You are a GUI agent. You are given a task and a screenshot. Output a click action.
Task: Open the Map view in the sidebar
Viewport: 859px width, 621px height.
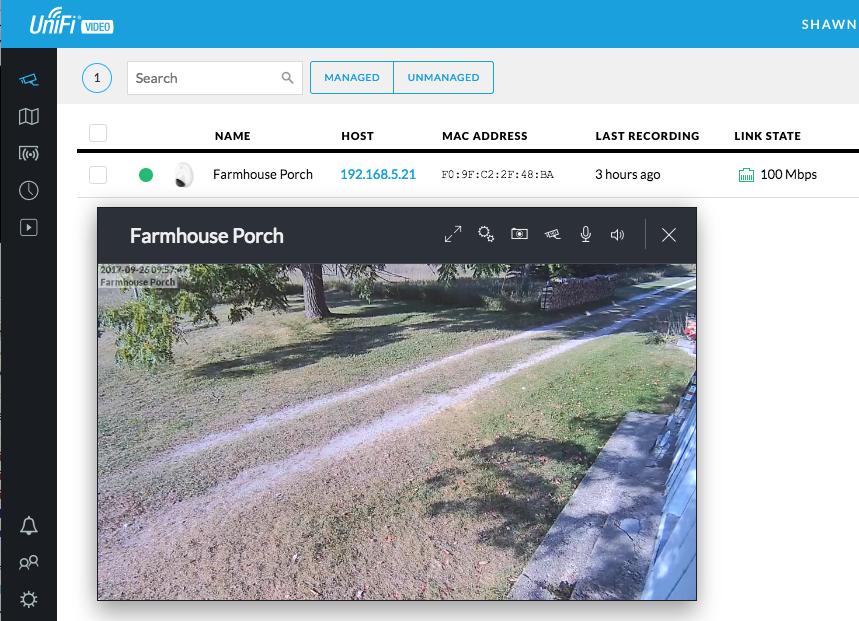click(29, 117)
